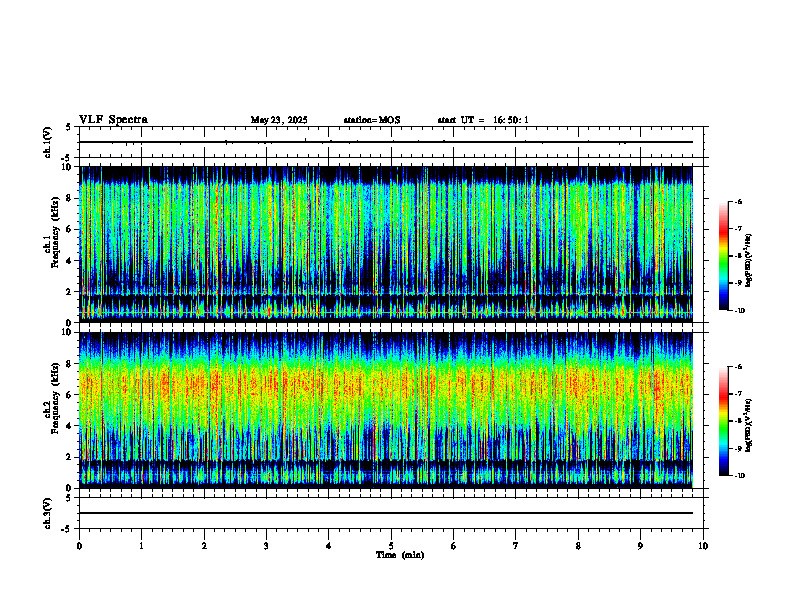Click the ch.2 frequency axis "4" tick label
This screenshot has width=792, height=612.
click(x=71, y=426)
